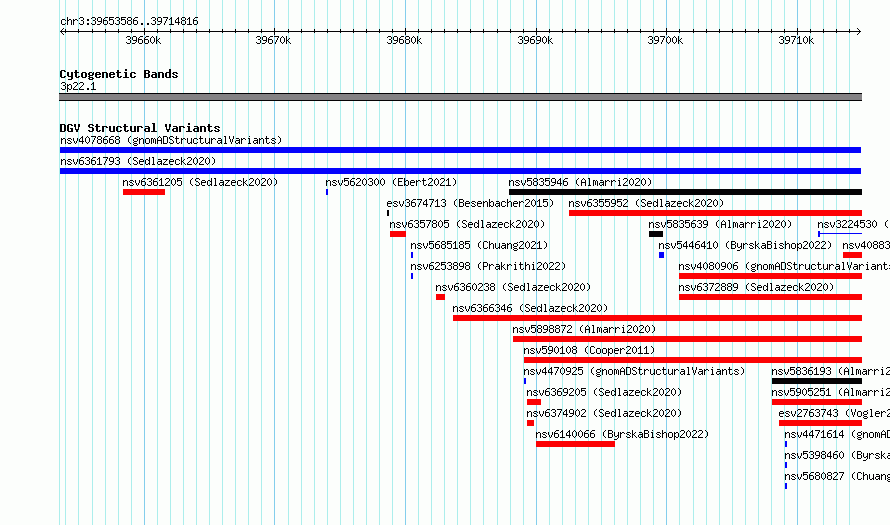
Task: Select label nsv5620300 (Ebert2021)
Action: tap(391, 182)
